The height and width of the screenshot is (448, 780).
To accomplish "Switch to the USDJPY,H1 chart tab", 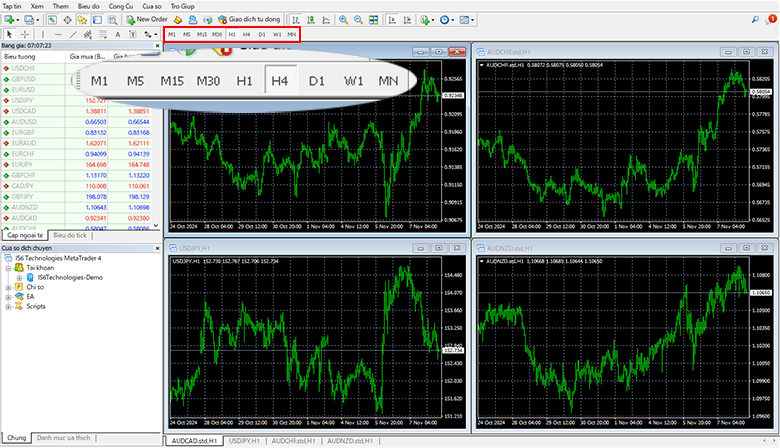I will click(x=244, y=441).
